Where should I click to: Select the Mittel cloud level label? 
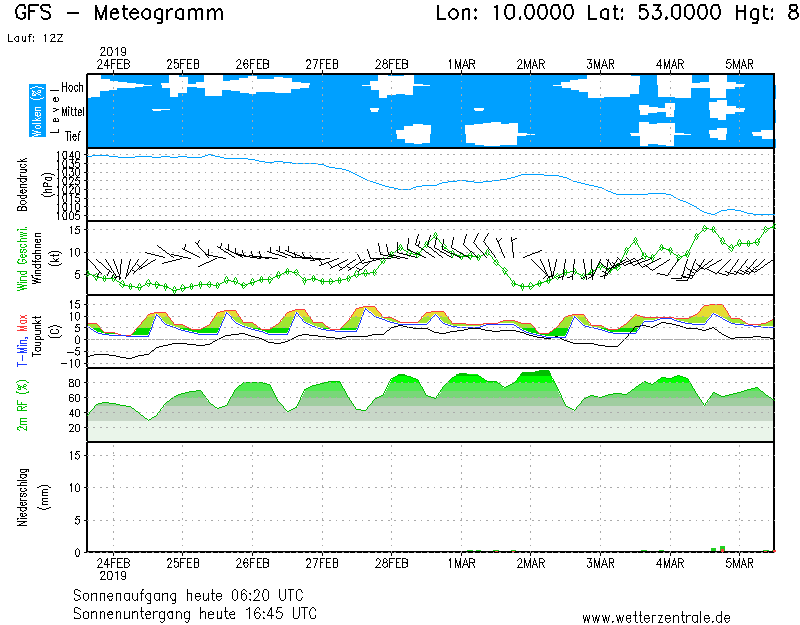pos(72,111)
